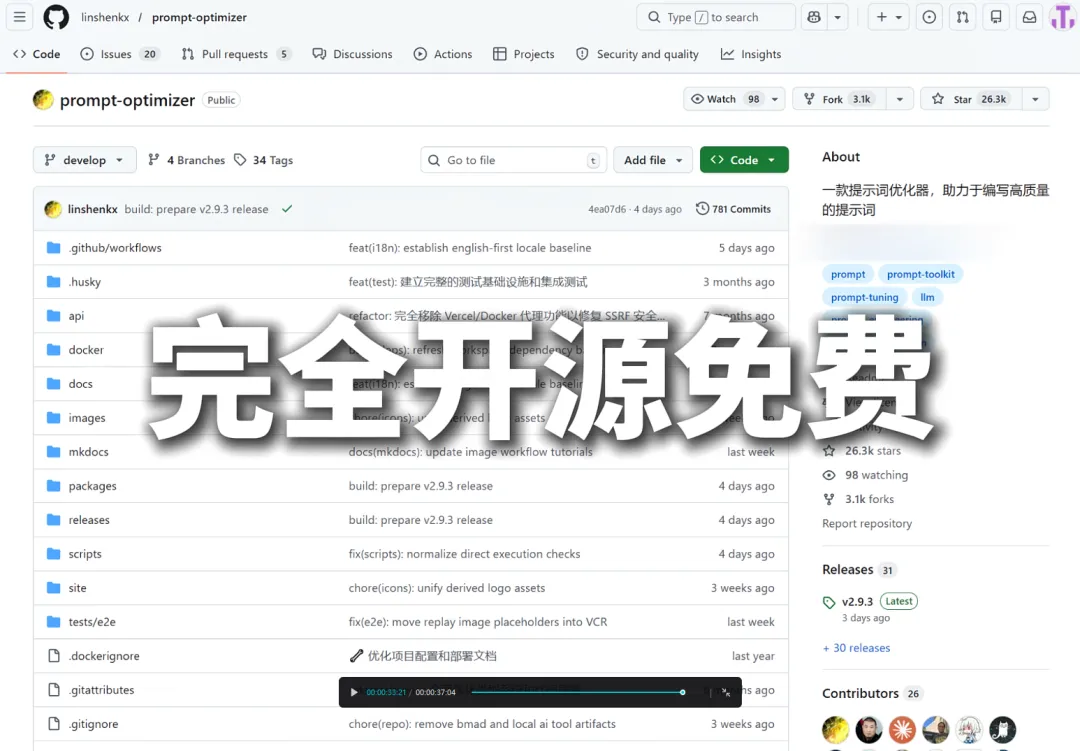Expand the develop branch dropdown
1080x751 pixels.
click(84, 160)
